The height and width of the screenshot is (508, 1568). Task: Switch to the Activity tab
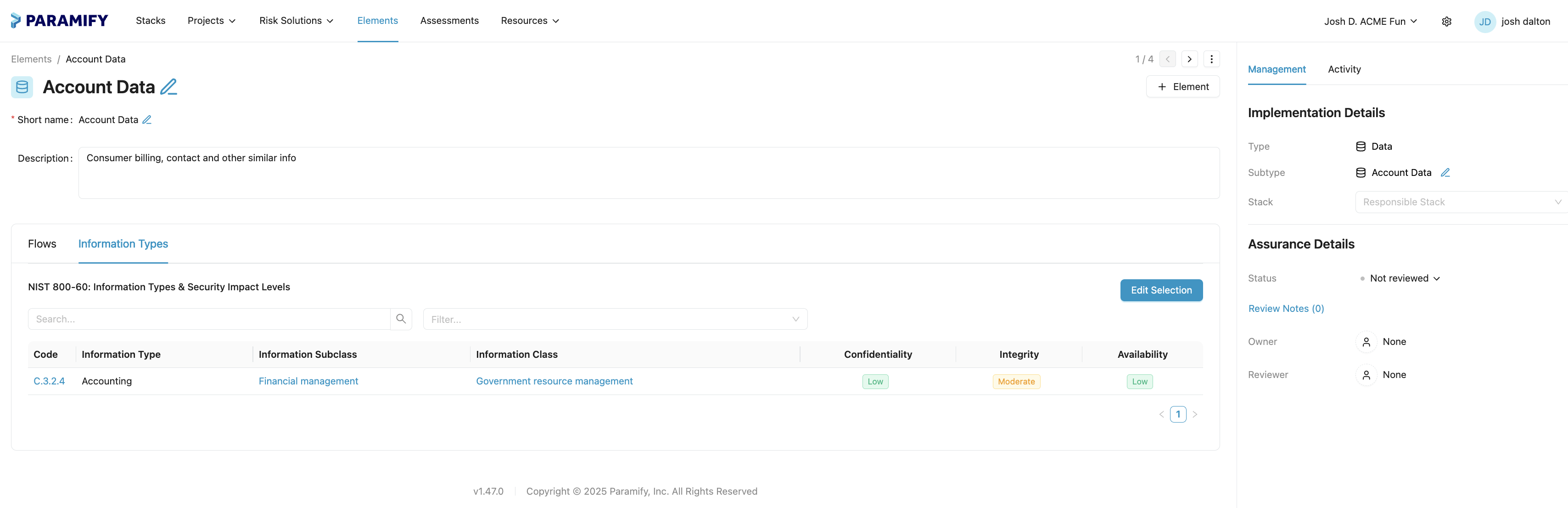[1344, 69]
